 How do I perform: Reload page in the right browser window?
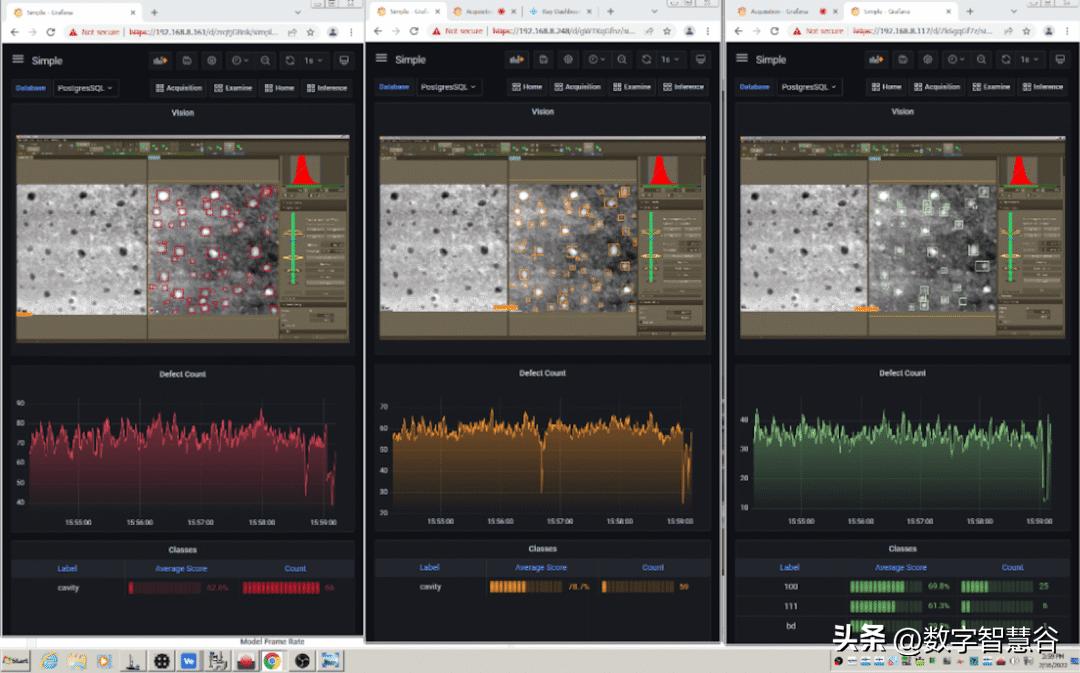click(x=773, y=31)
